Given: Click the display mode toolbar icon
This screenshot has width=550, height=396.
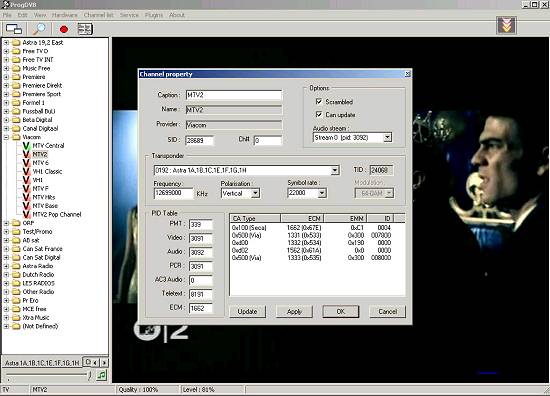Looking at the screenshot, I should point(14,29).
